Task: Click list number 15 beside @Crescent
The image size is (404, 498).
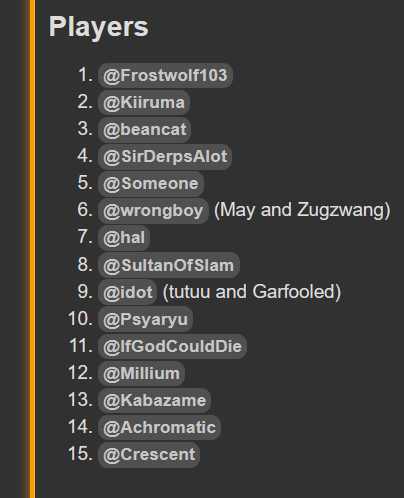Action: (80, 454)
